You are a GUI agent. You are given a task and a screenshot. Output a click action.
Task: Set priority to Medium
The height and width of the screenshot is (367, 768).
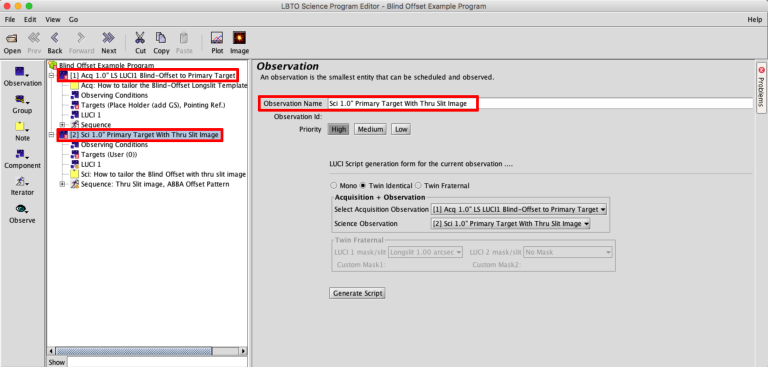tap(370, 129)
